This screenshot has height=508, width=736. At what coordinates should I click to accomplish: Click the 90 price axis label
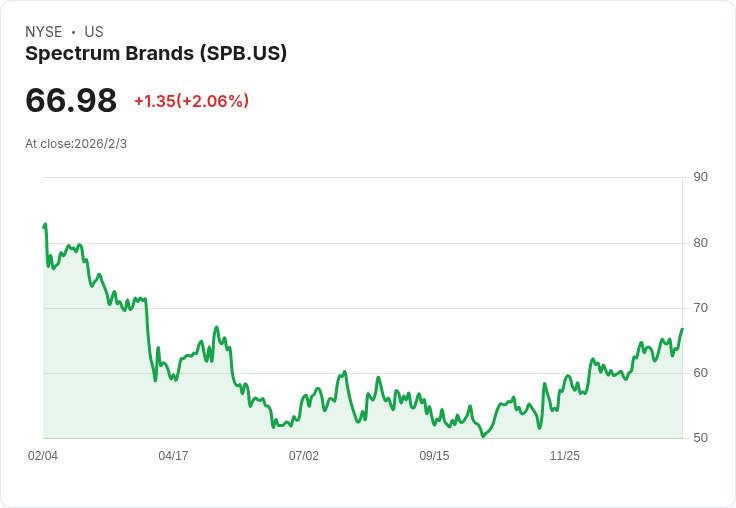(700, 177)
